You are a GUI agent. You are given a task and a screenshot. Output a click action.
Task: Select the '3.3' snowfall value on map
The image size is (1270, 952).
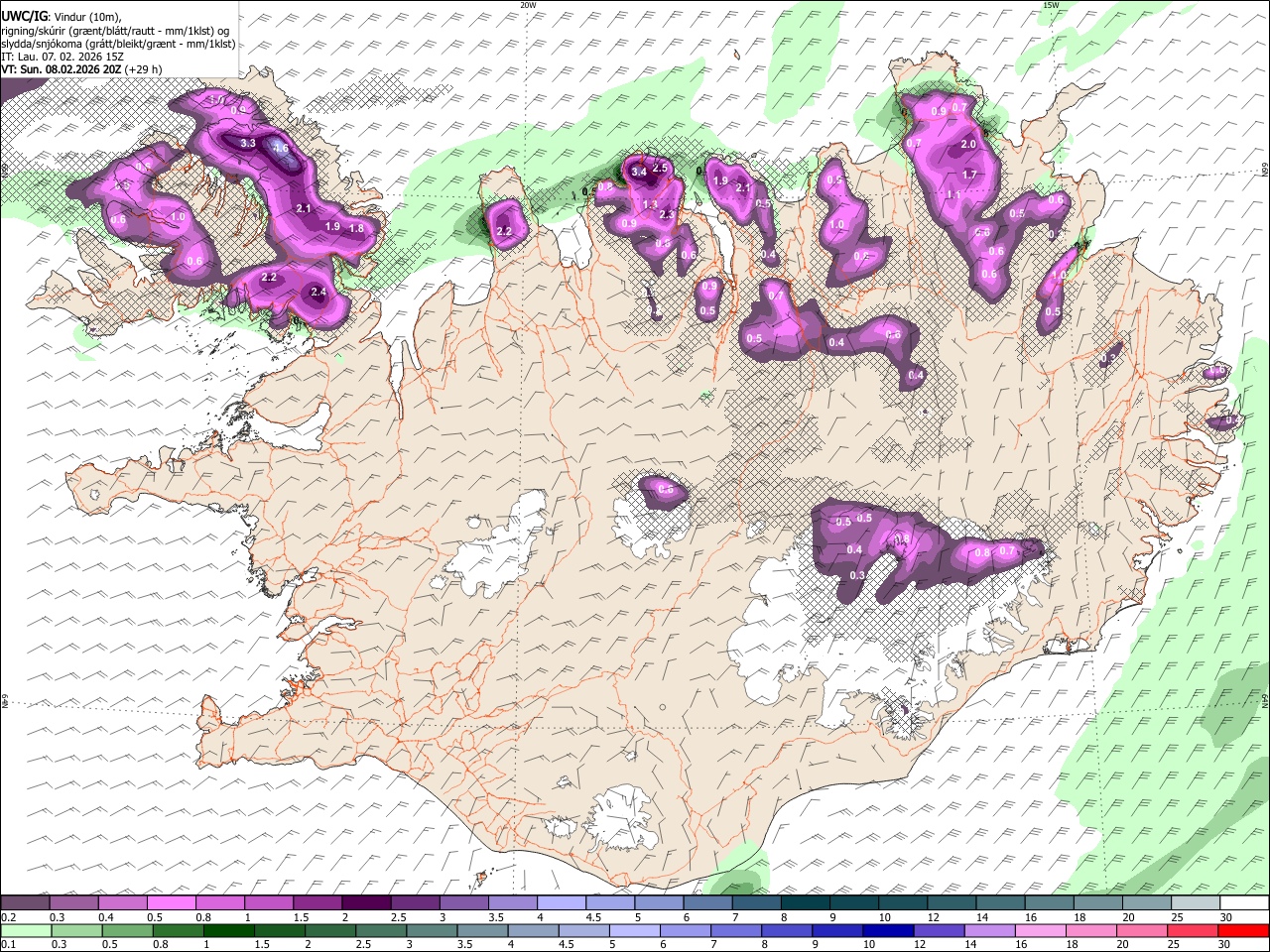click(x=248, y=144)
